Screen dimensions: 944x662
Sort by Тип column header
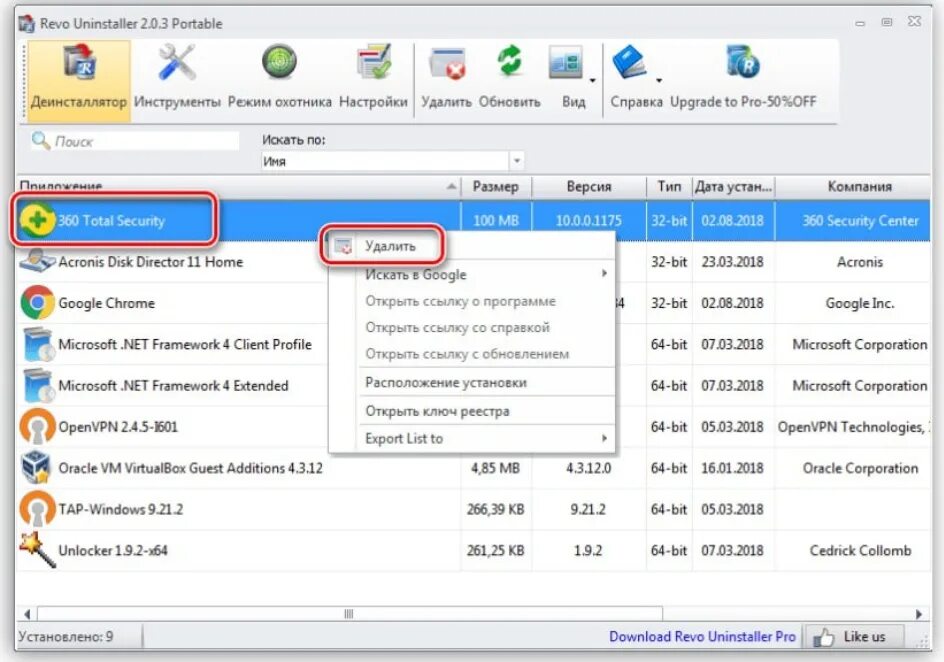[x=669, y=187]
